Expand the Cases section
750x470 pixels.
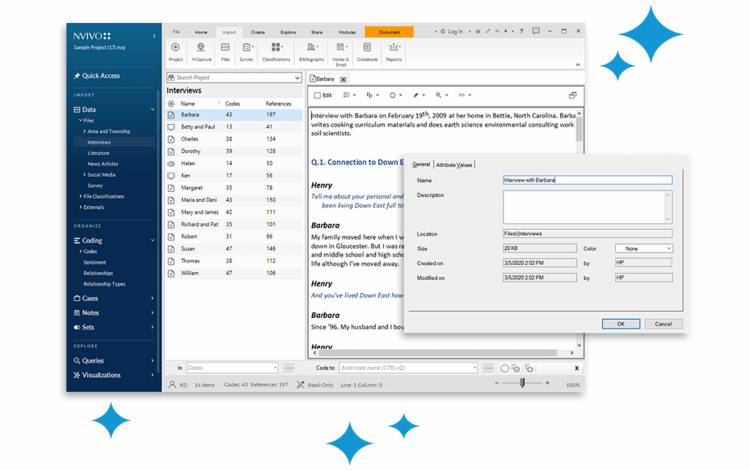[152, 298]
